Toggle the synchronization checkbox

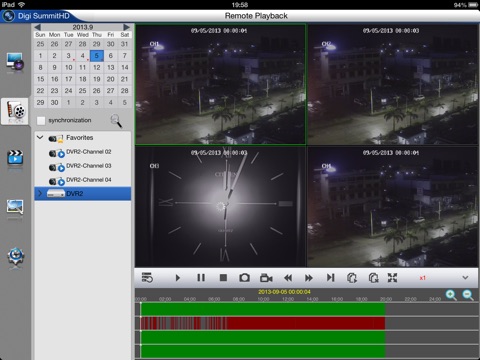click(x=41, y=121)
